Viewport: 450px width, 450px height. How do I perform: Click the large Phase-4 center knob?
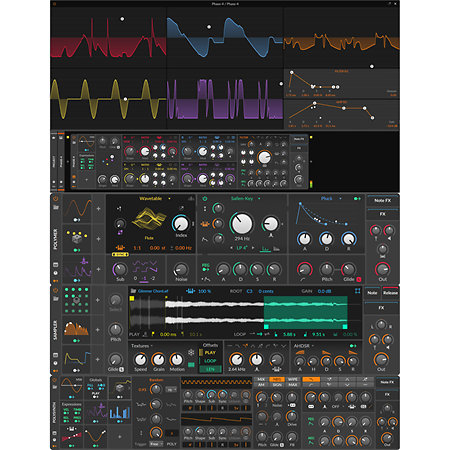265,157
